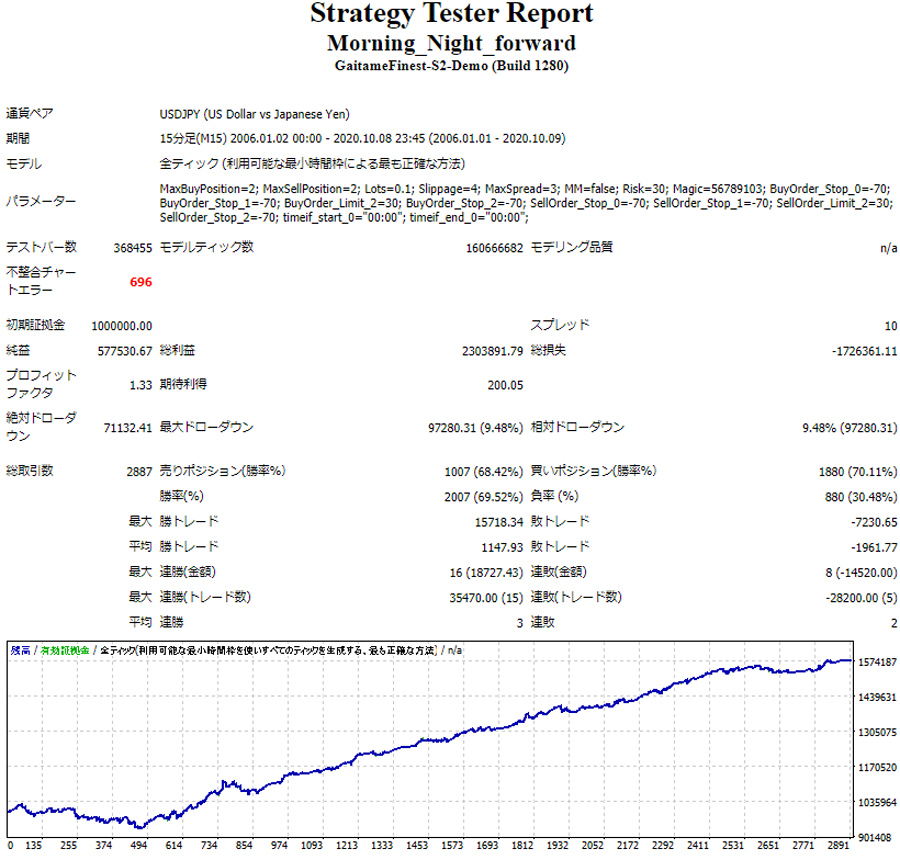Click gross profit value 2303891.79

click(x=492, y=351)
